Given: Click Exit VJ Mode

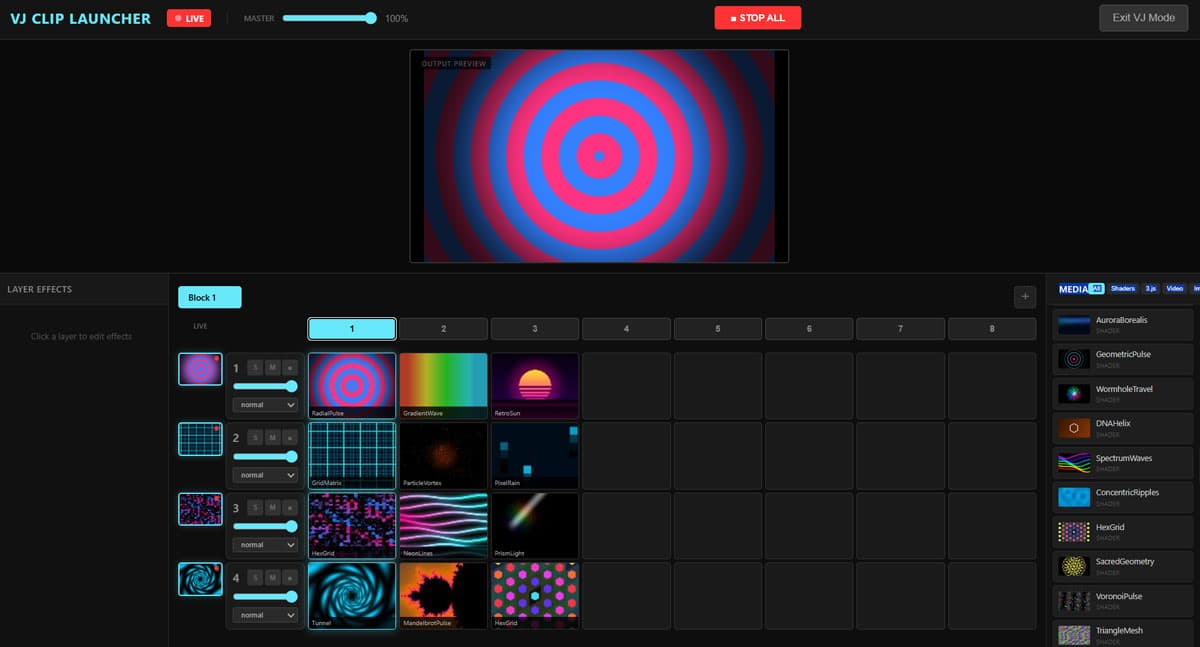Looking at the screenshot, I should [1142, 17].
